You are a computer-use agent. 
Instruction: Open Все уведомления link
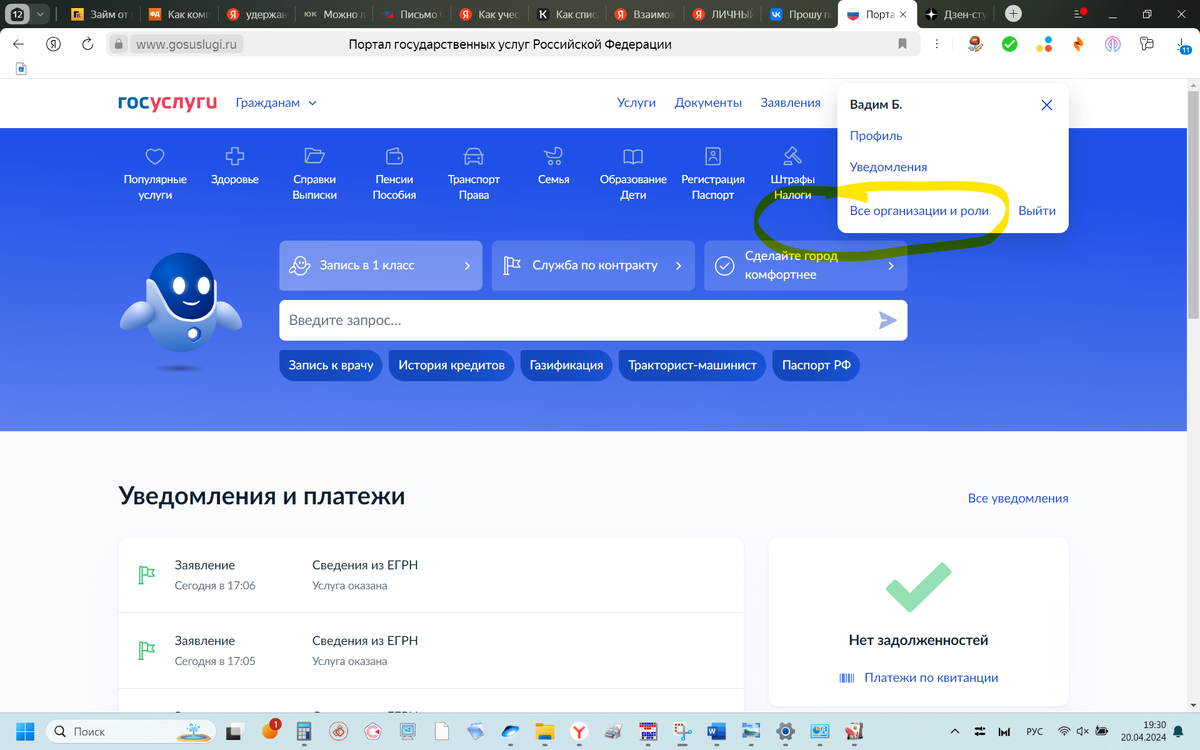click(1018, 498)
